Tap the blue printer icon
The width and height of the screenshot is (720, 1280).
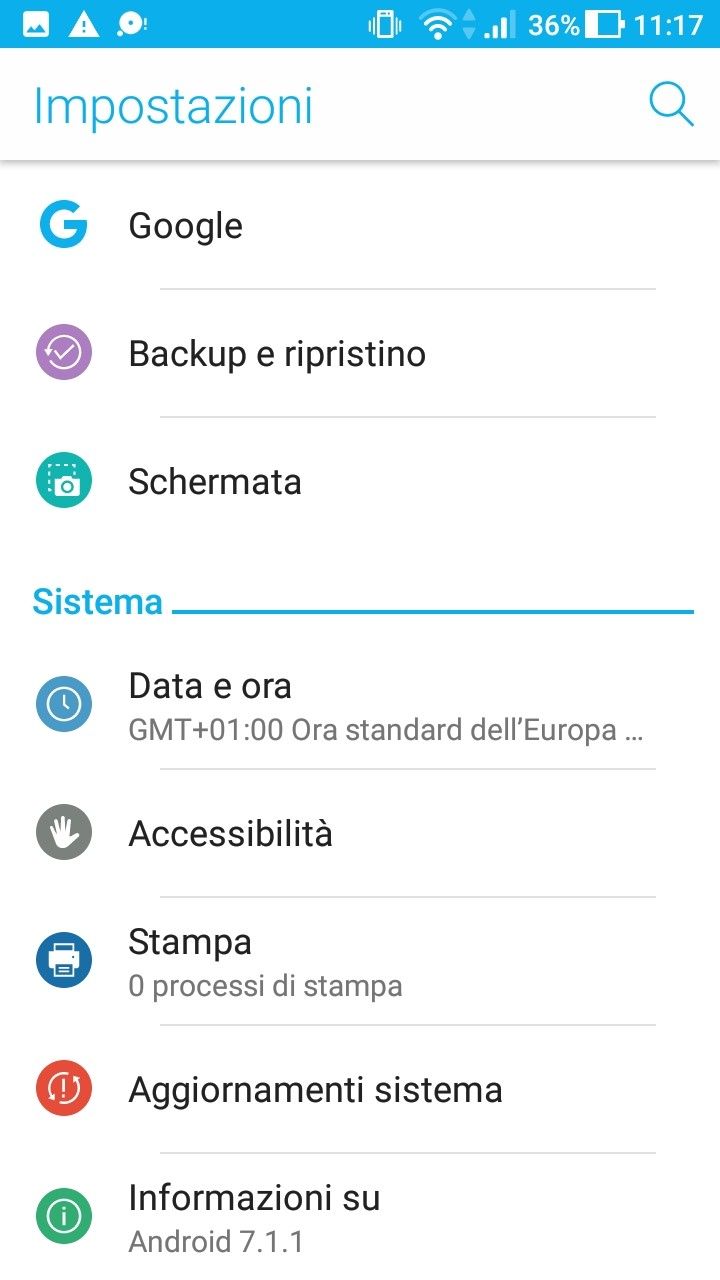point(64,961)
